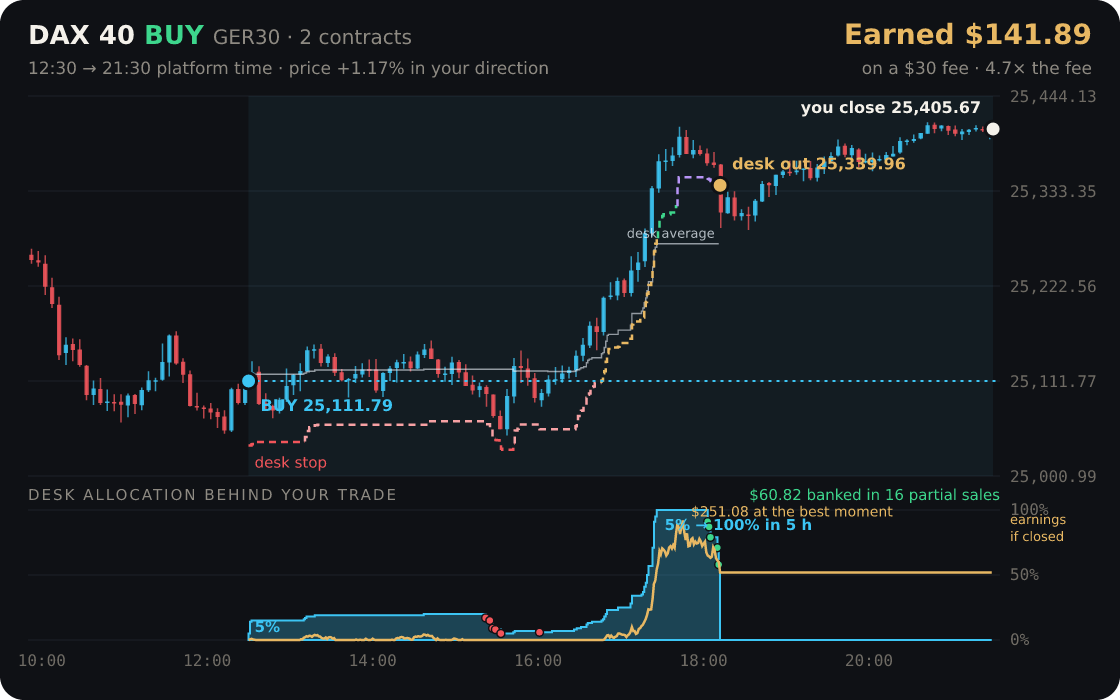Viewport: 1120px width, 700px height.
Task: Click the 'DAX 40' title text
Action: tap(81, 36)
